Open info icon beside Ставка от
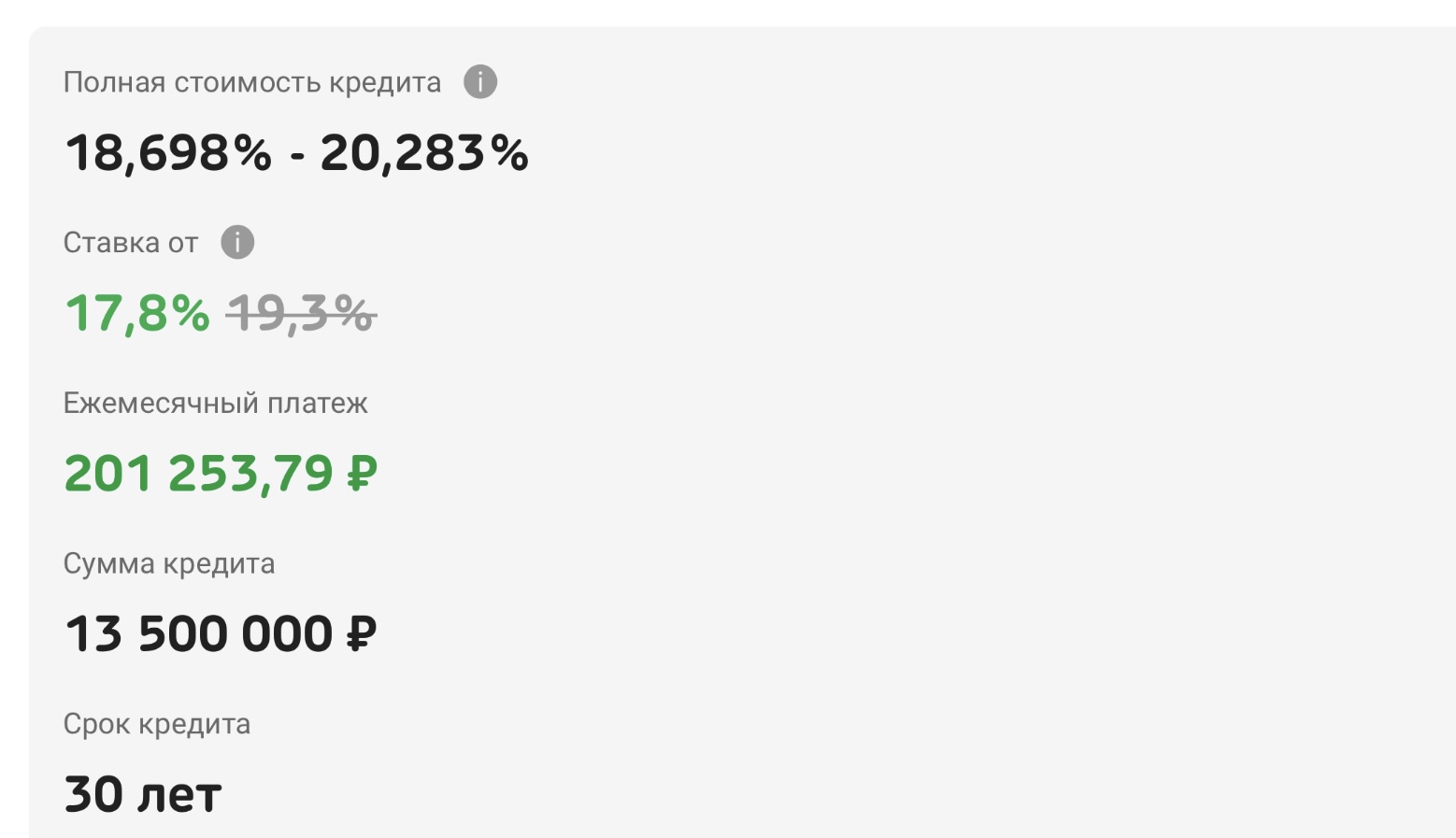Image resolution: width=1456 pixels, height=838 pixels. [x=237, y=242]
